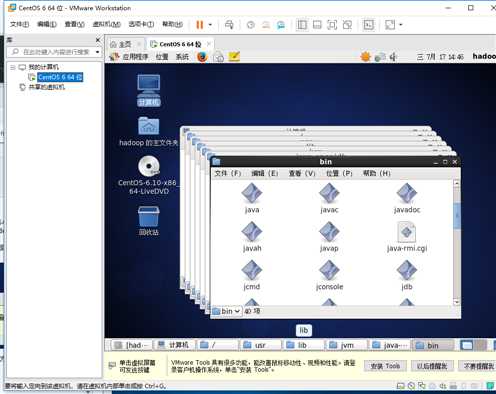Click the date and time in panel
This screenshot has height=394, width=496.
click(x=440, y=57)
